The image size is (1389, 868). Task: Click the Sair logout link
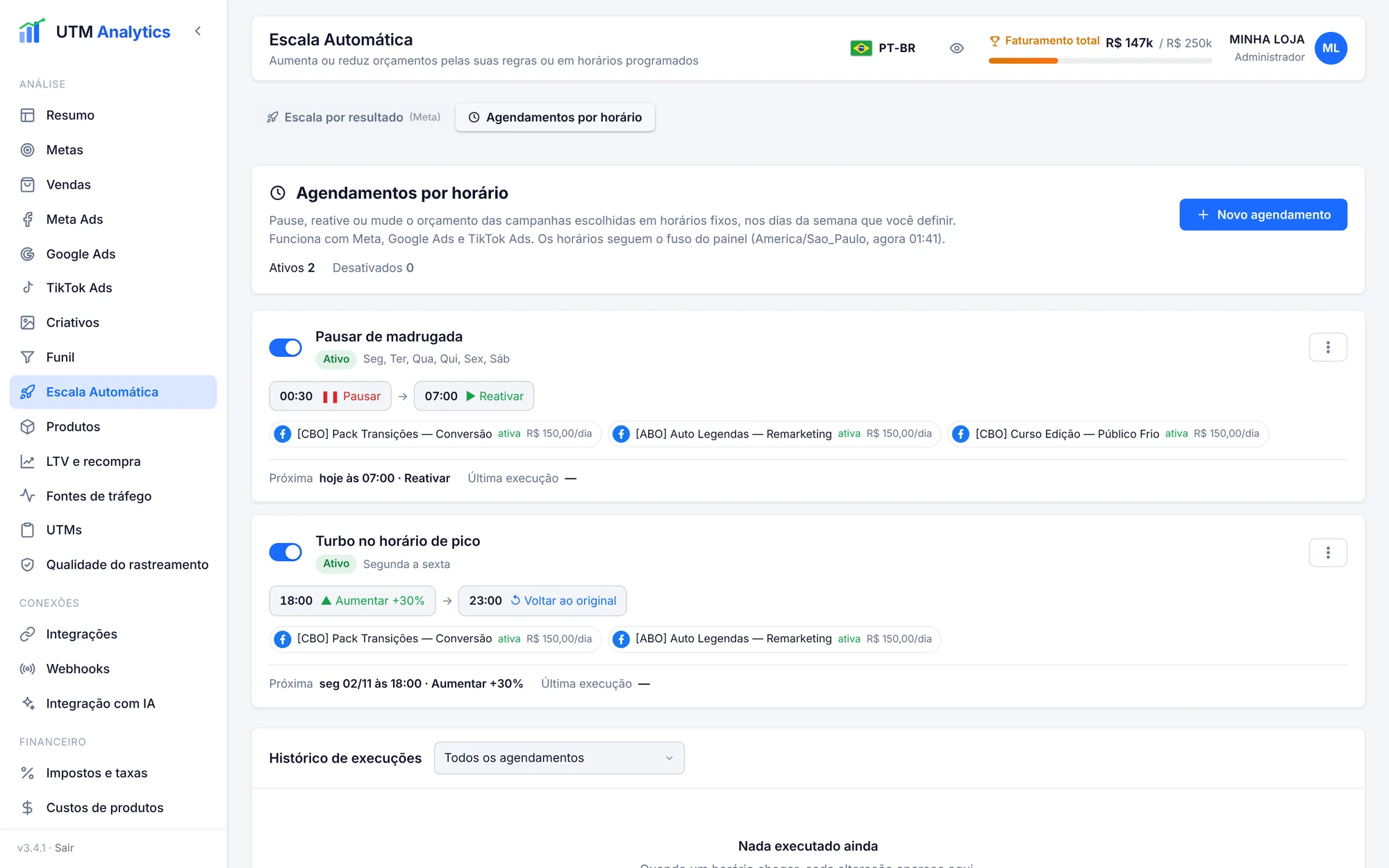[x=64, y=848]
